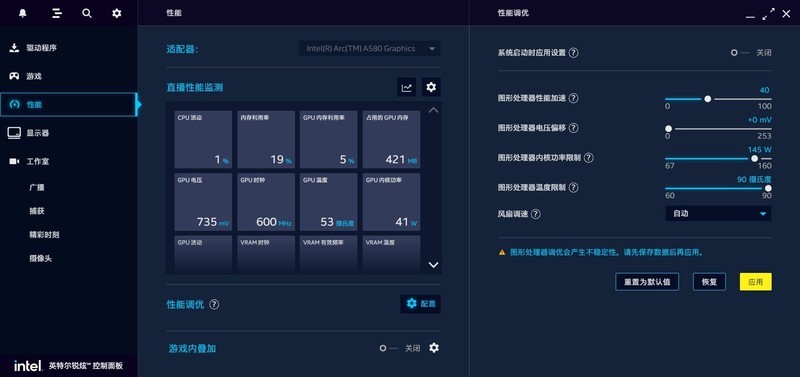Click help icon for 图形处理器内核功率限制
Viewport: 800px width, 377px height.
[x=588, y=158]
